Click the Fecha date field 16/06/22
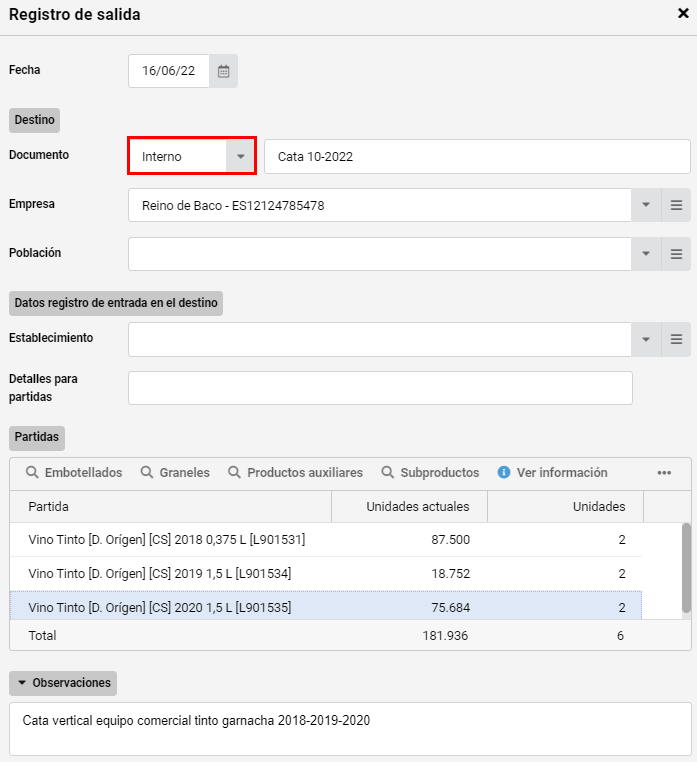697x762 pixels. [x=169, y=71]
